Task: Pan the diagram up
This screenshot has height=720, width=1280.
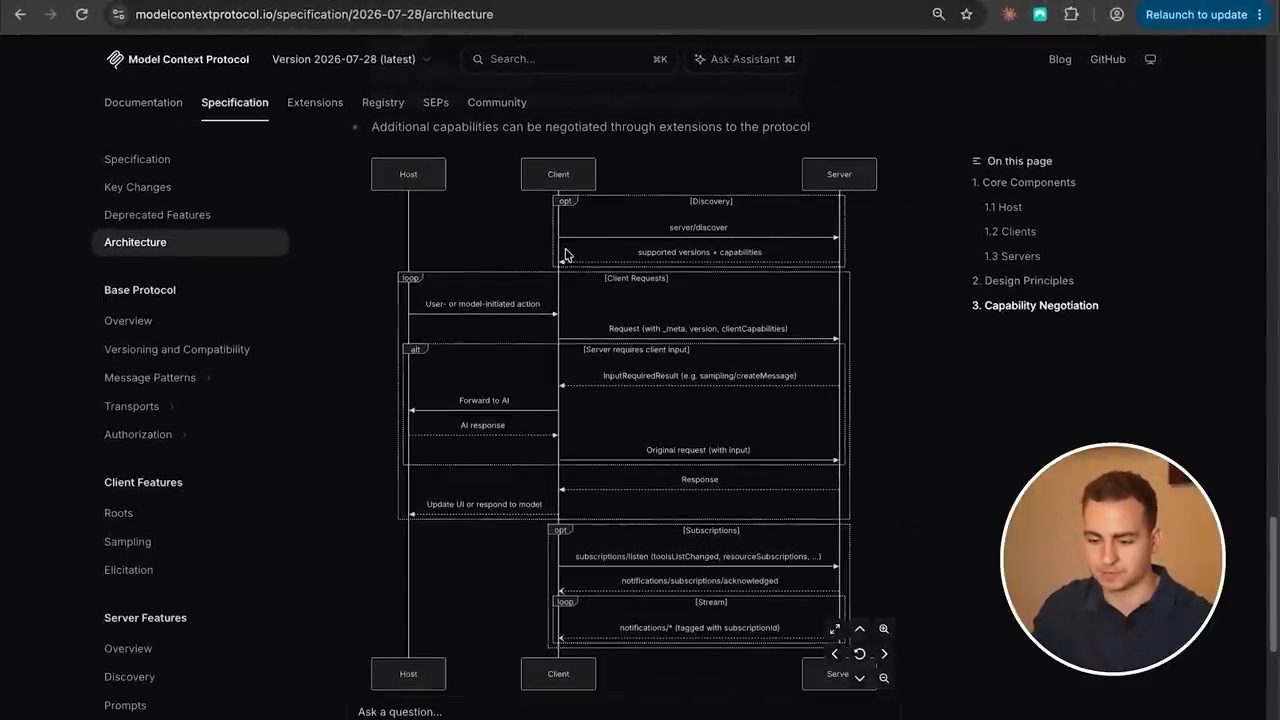Action: tap(859, 629)
